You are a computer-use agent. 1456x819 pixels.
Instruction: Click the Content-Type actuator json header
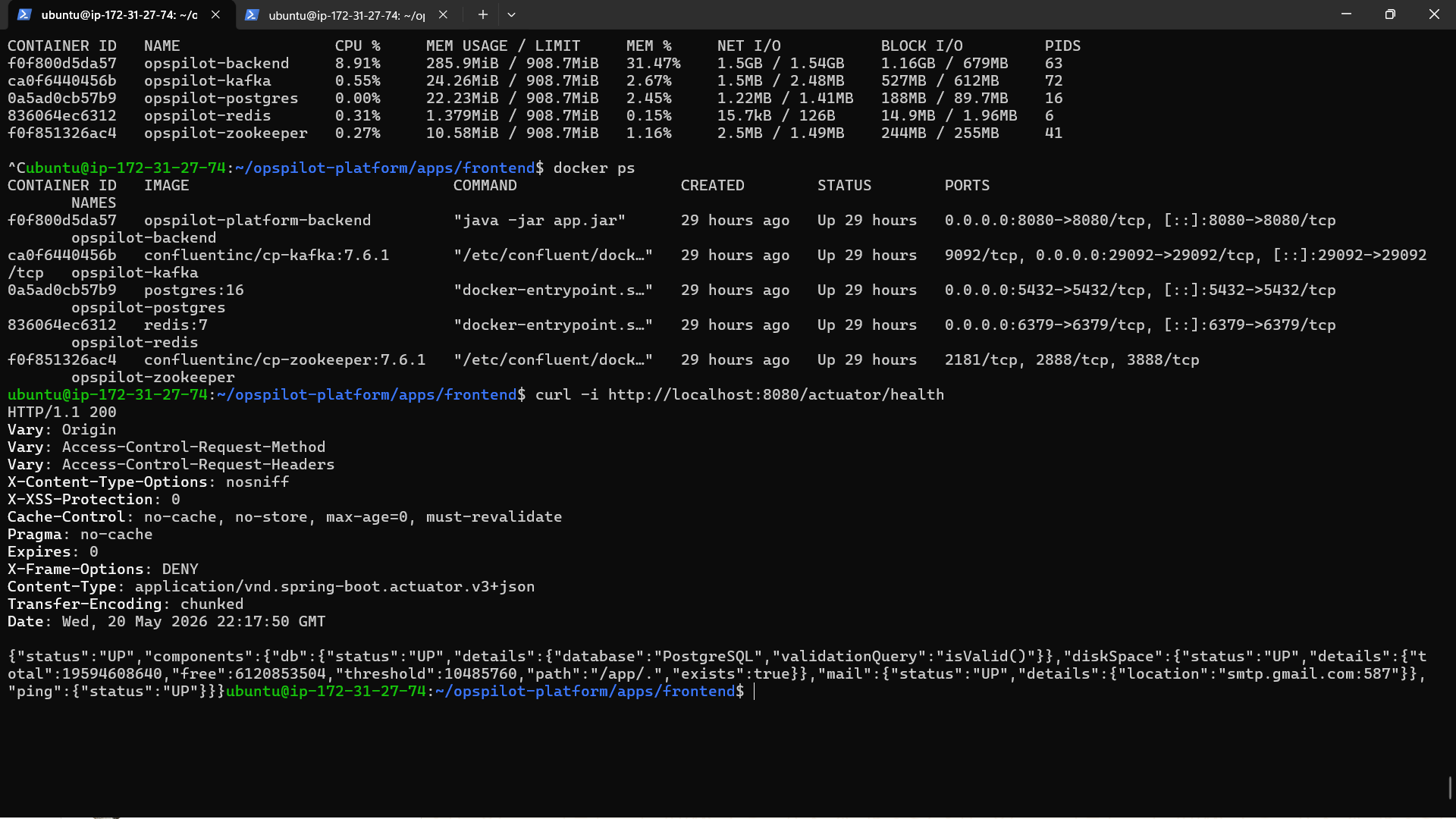pyautogui.click(x=271, y=587)
